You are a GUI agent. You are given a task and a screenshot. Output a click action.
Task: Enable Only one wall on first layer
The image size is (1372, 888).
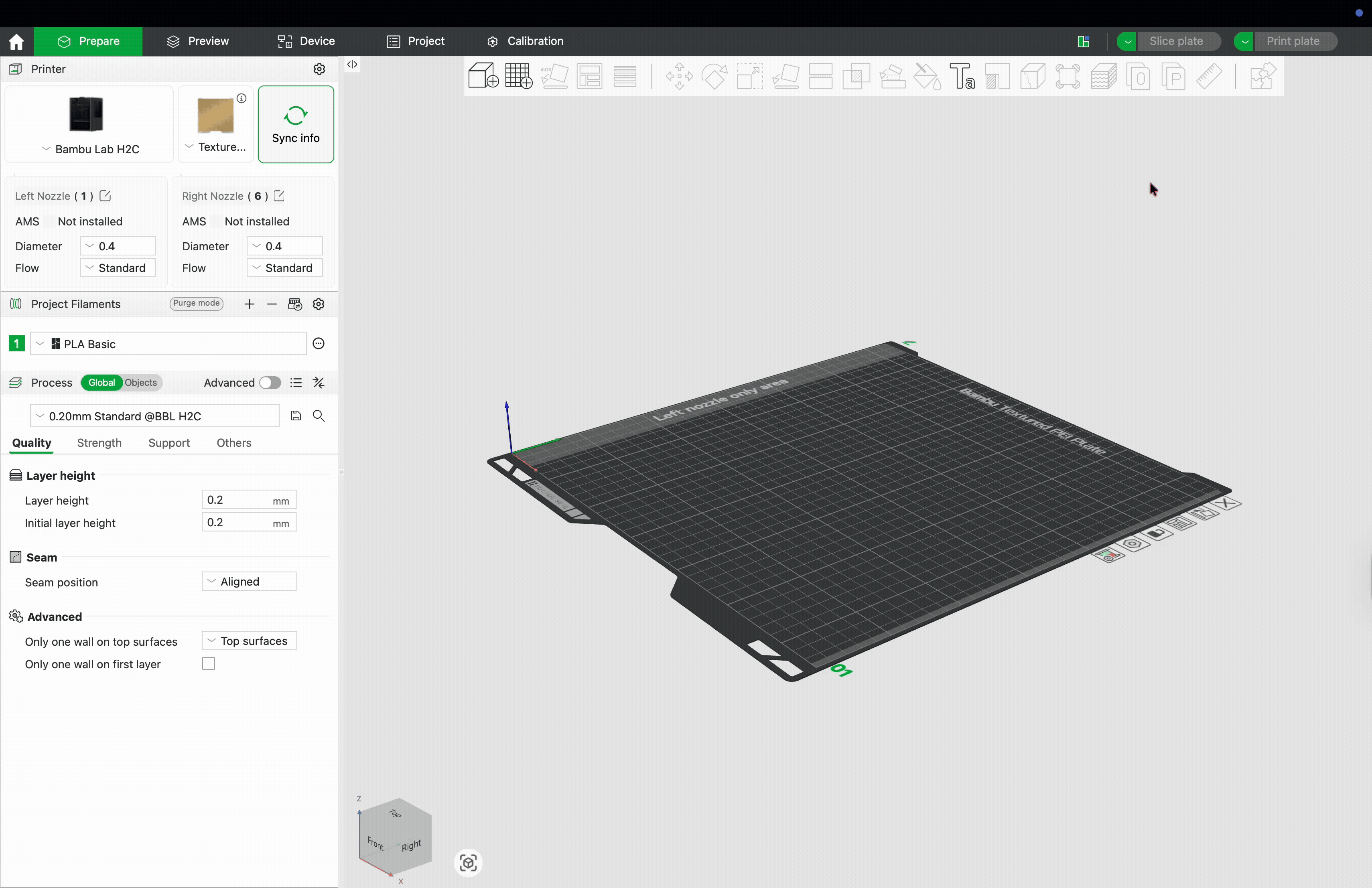(x=208, y=664)
